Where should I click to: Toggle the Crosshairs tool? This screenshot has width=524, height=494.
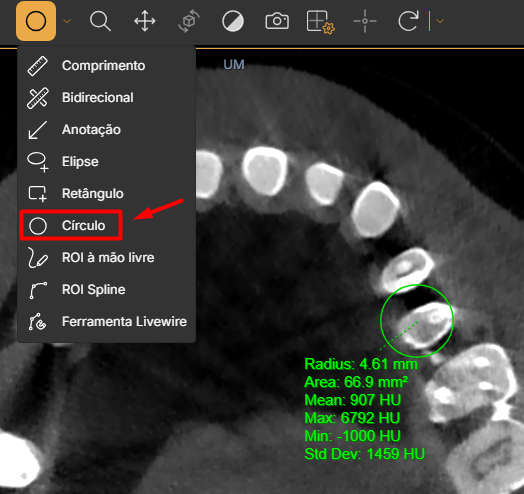[365, 21]
